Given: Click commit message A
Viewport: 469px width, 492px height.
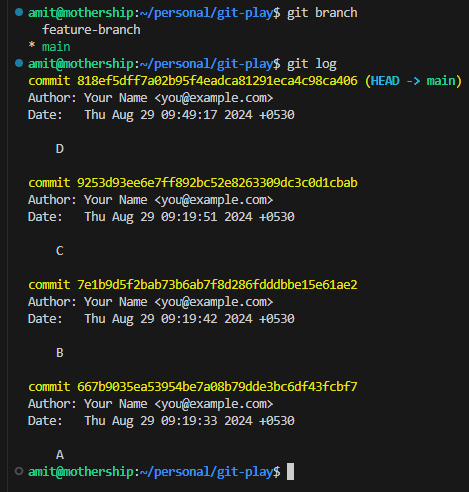Looking at the screenshot, I should click(60, 455).
